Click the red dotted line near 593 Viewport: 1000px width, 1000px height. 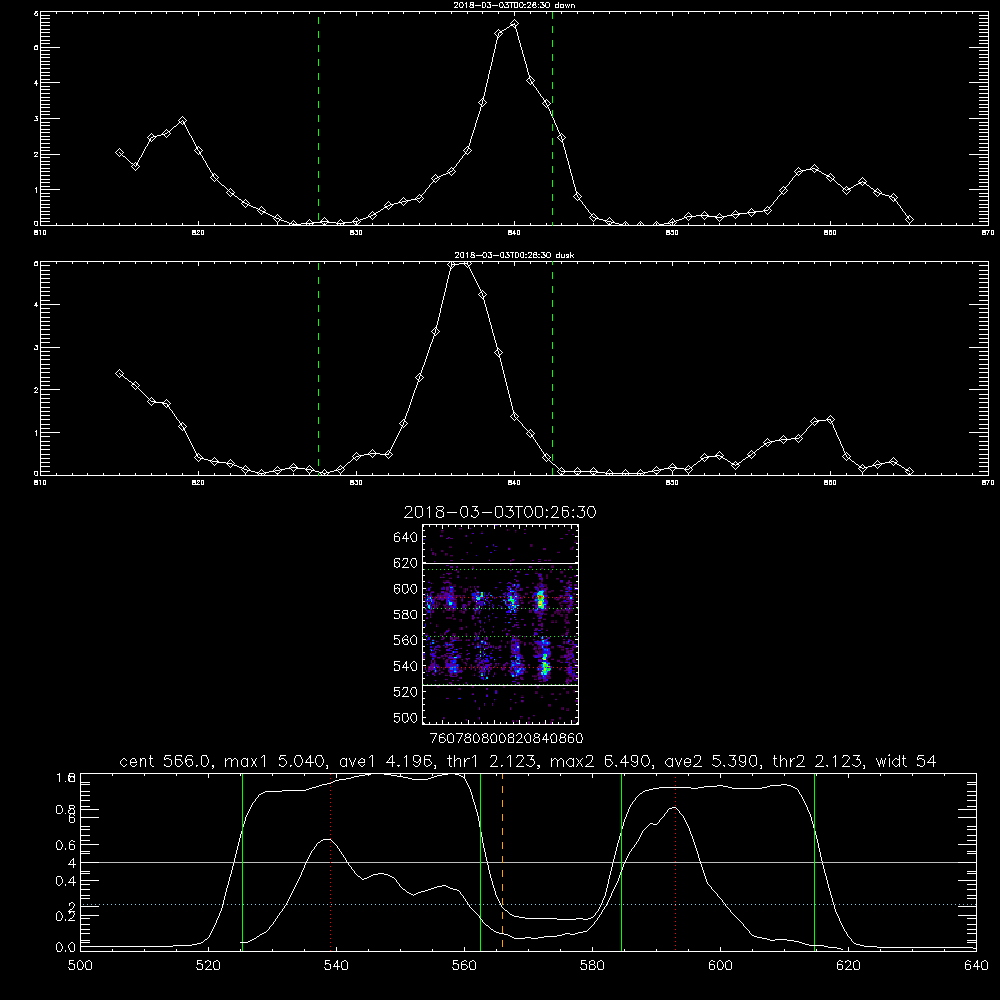675,861
